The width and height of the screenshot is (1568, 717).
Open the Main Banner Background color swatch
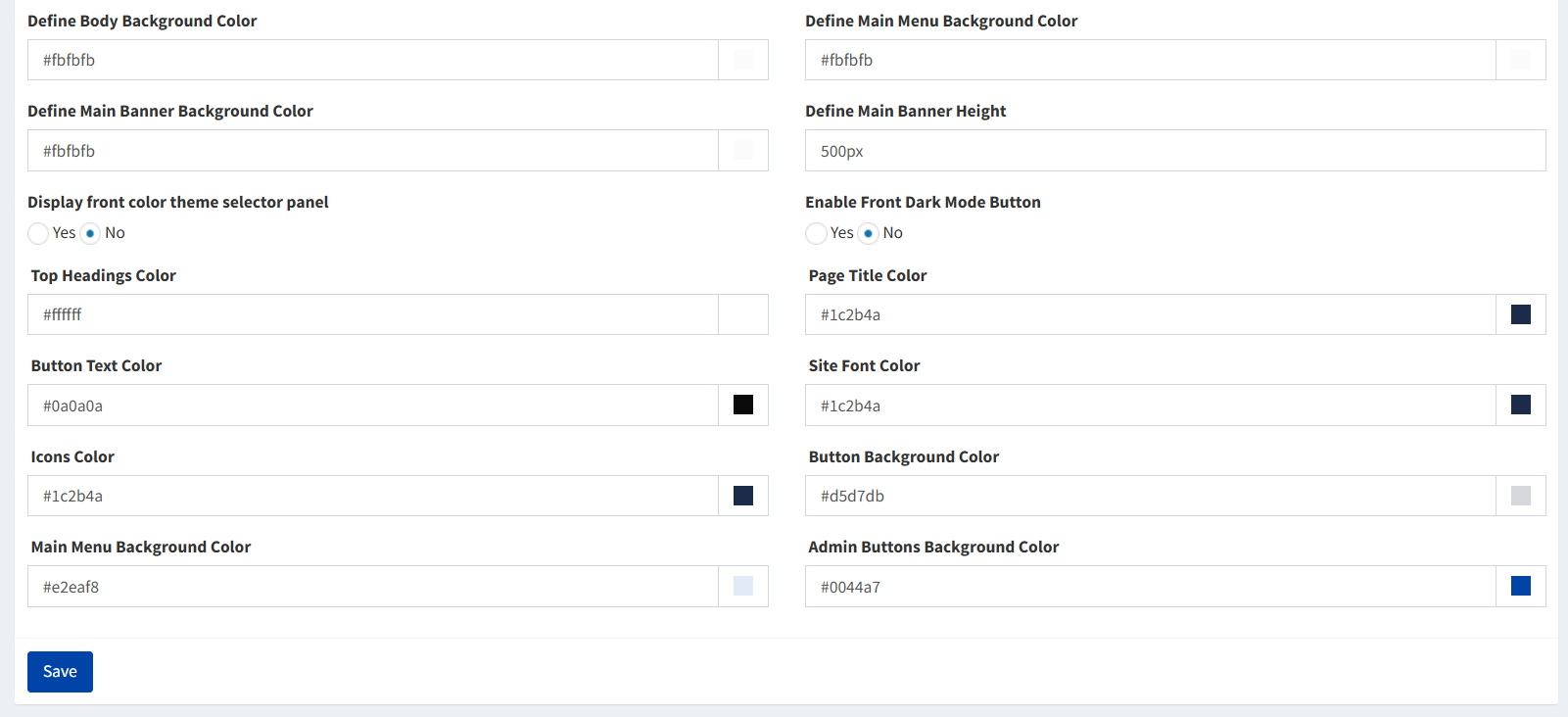(x=742, y=150)
